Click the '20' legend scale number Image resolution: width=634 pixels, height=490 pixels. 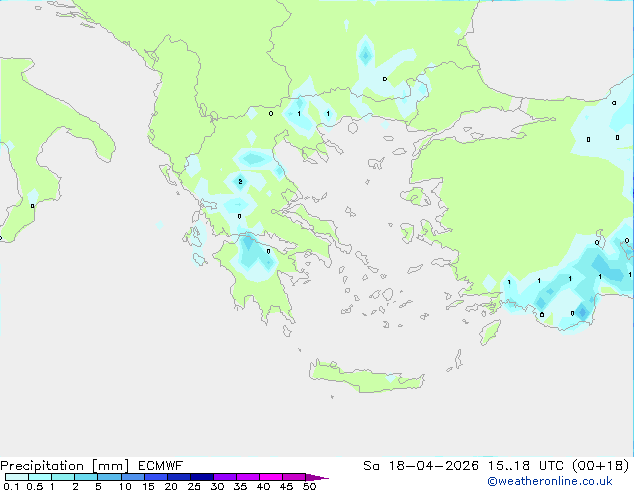click(x=171, y=486)
